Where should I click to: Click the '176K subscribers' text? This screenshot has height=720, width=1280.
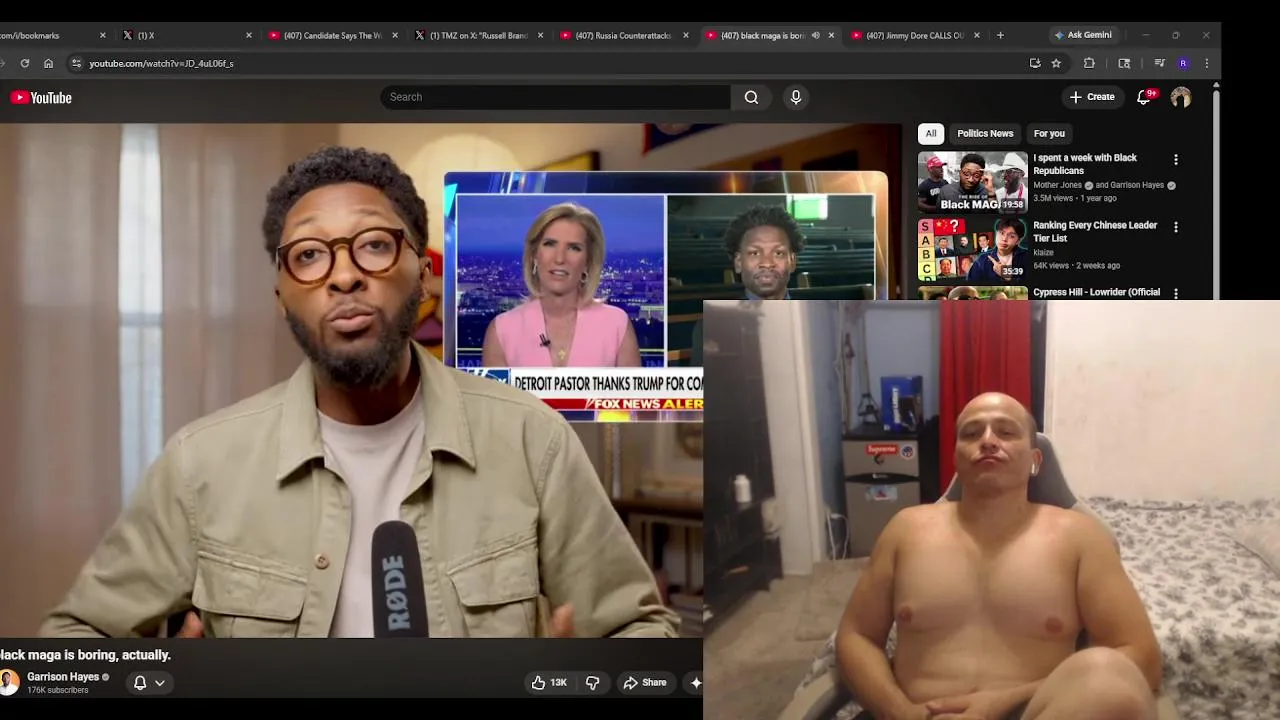[x=58, y=690]
